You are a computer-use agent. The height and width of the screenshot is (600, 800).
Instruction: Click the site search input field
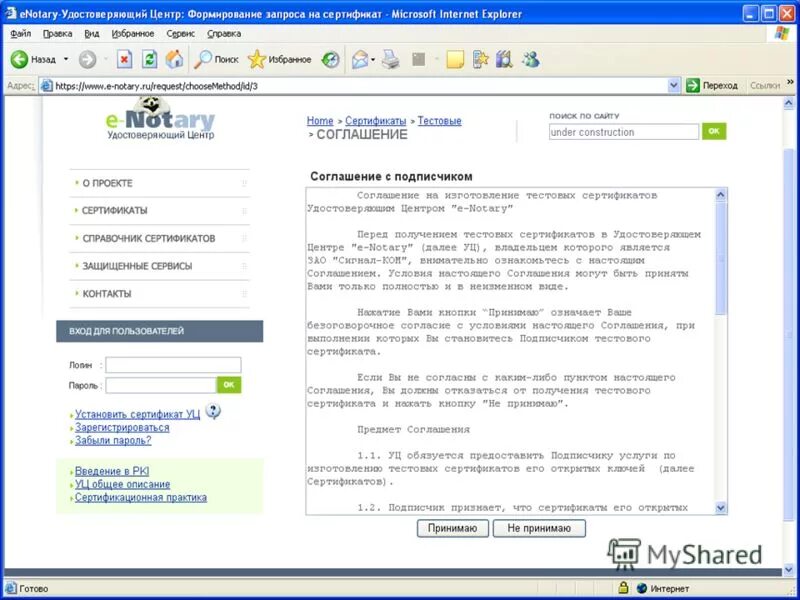623,132
